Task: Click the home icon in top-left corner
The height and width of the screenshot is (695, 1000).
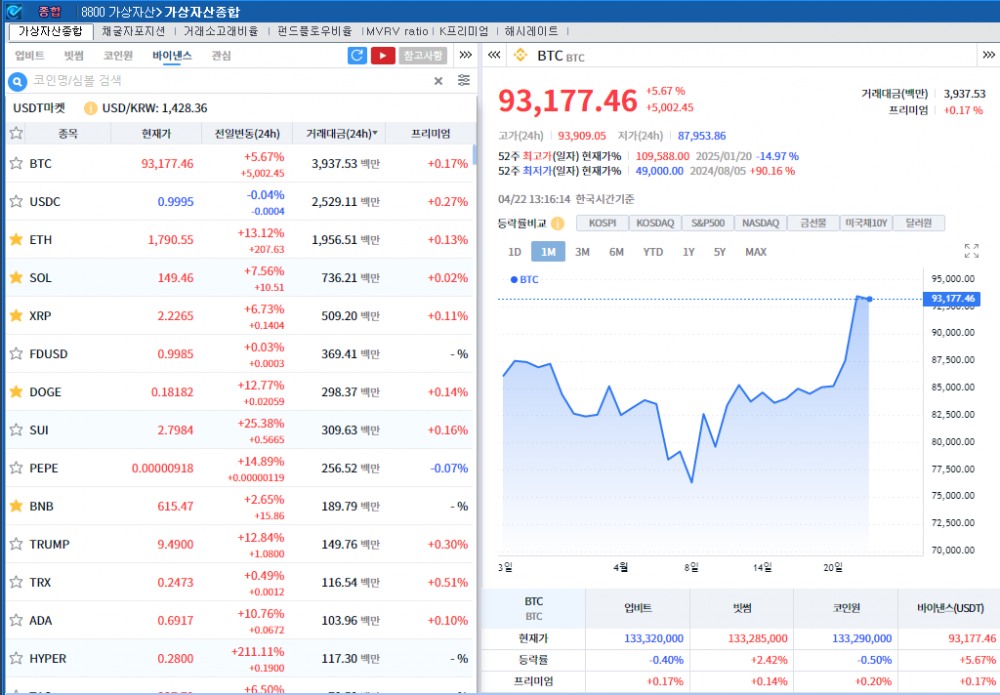Action: point(12,11)
